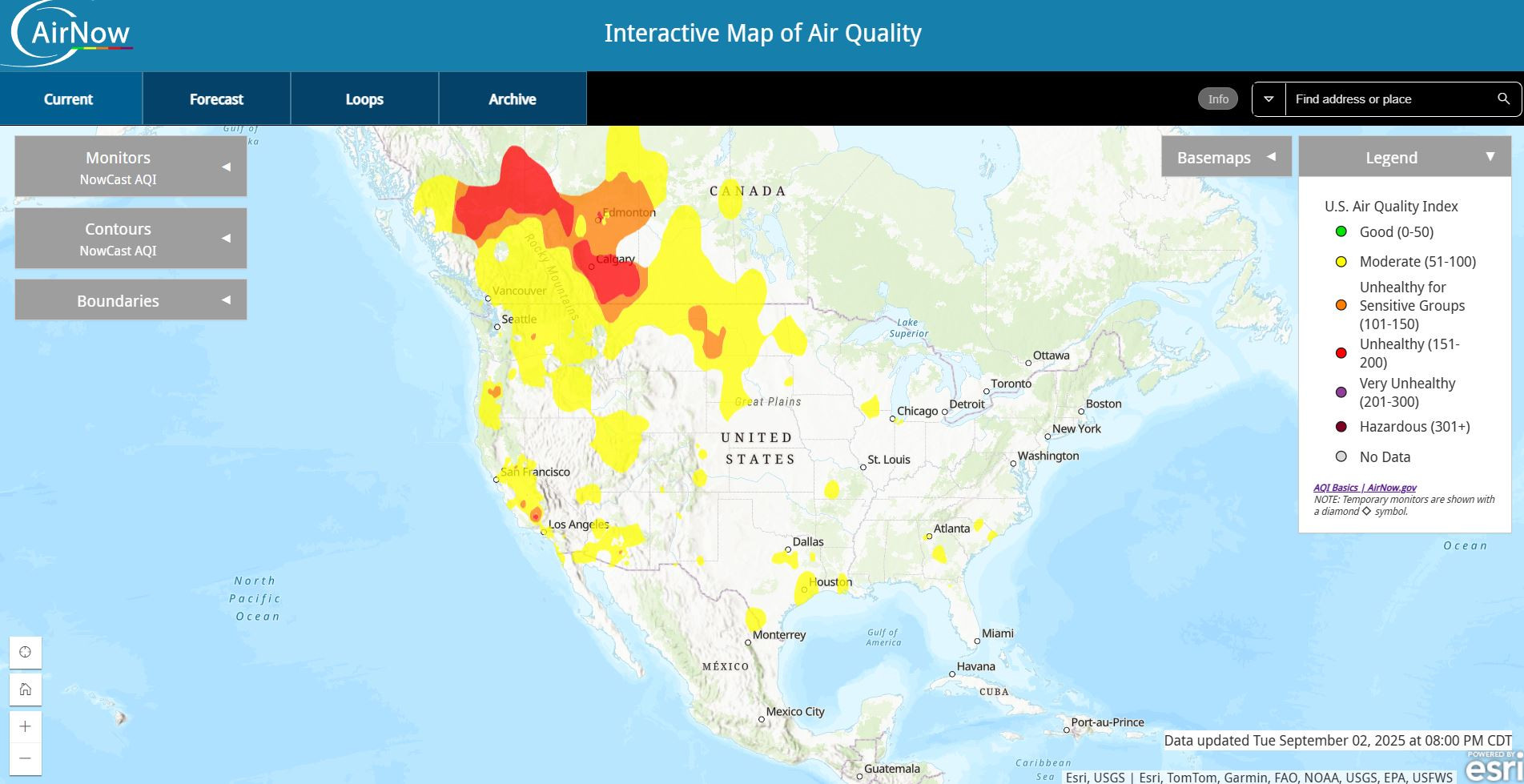Click the Atlanta city label

click(x=951, y=529)
